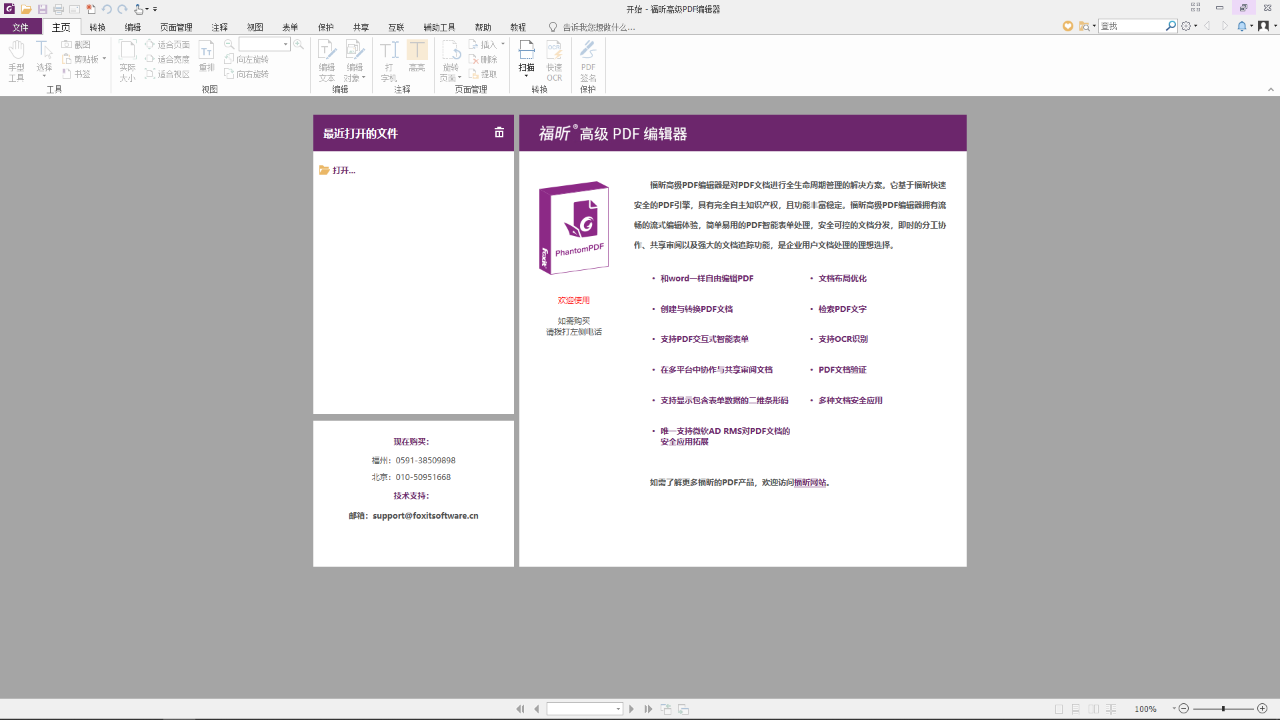Go to first page in status bar
1280x720 pixels.
point(520,709)
